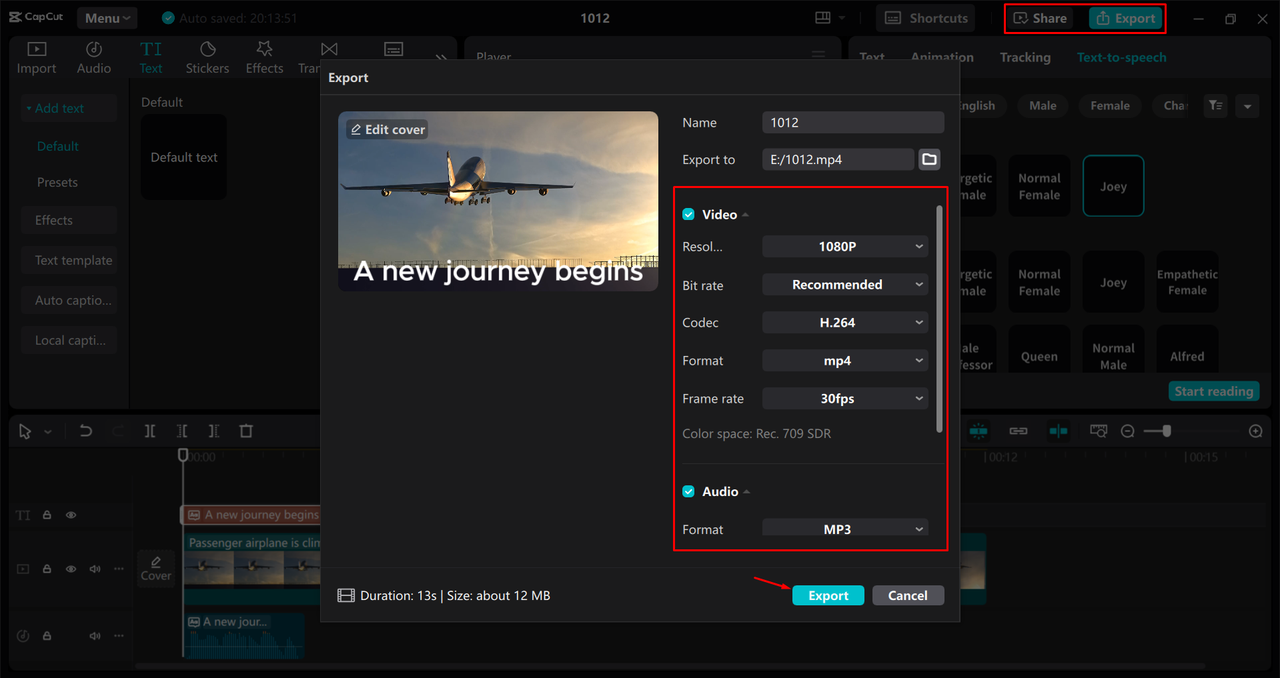
Task: Toggle the preview axis icon
Action: click(x=1058, y=430)
